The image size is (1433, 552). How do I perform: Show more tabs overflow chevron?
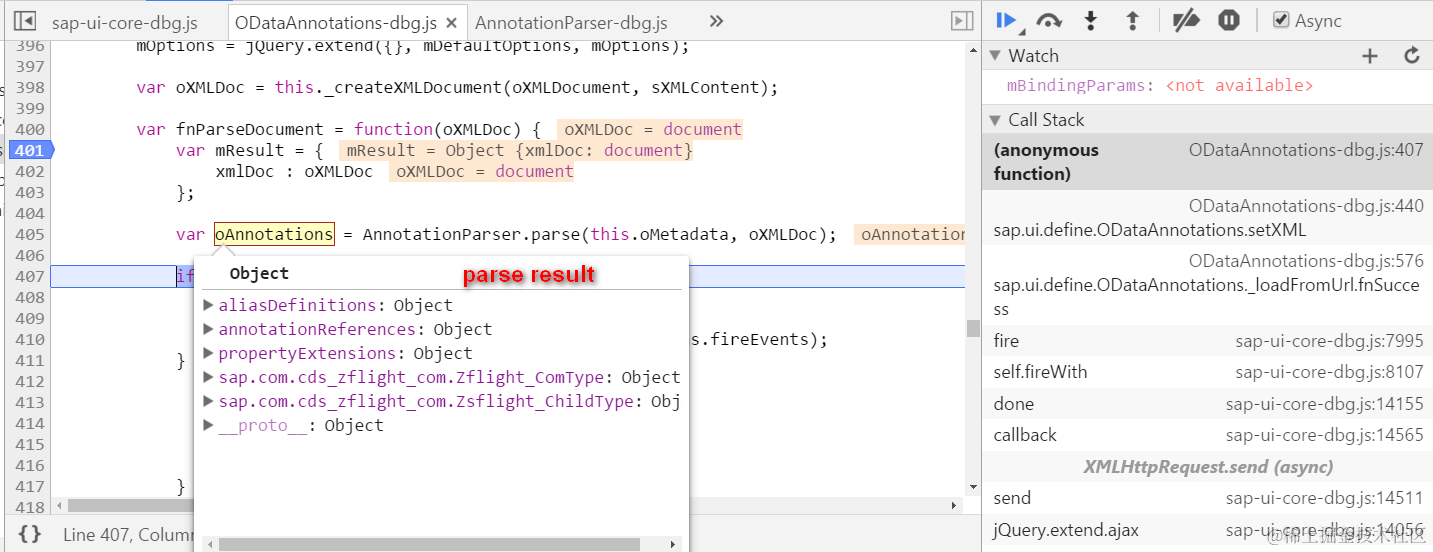[x=716, y=21]
